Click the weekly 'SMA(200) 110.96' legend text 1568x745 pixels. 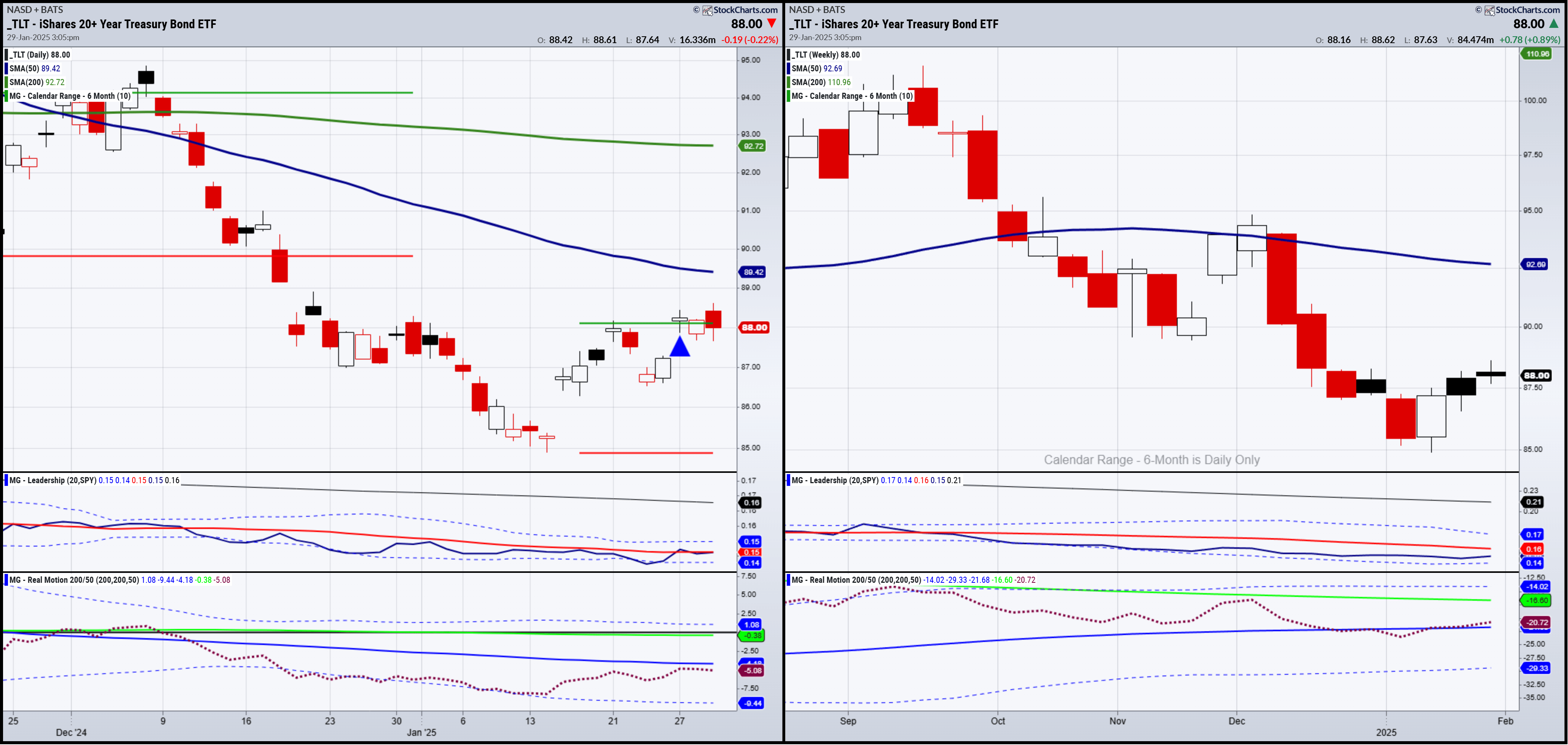(821, 82)
